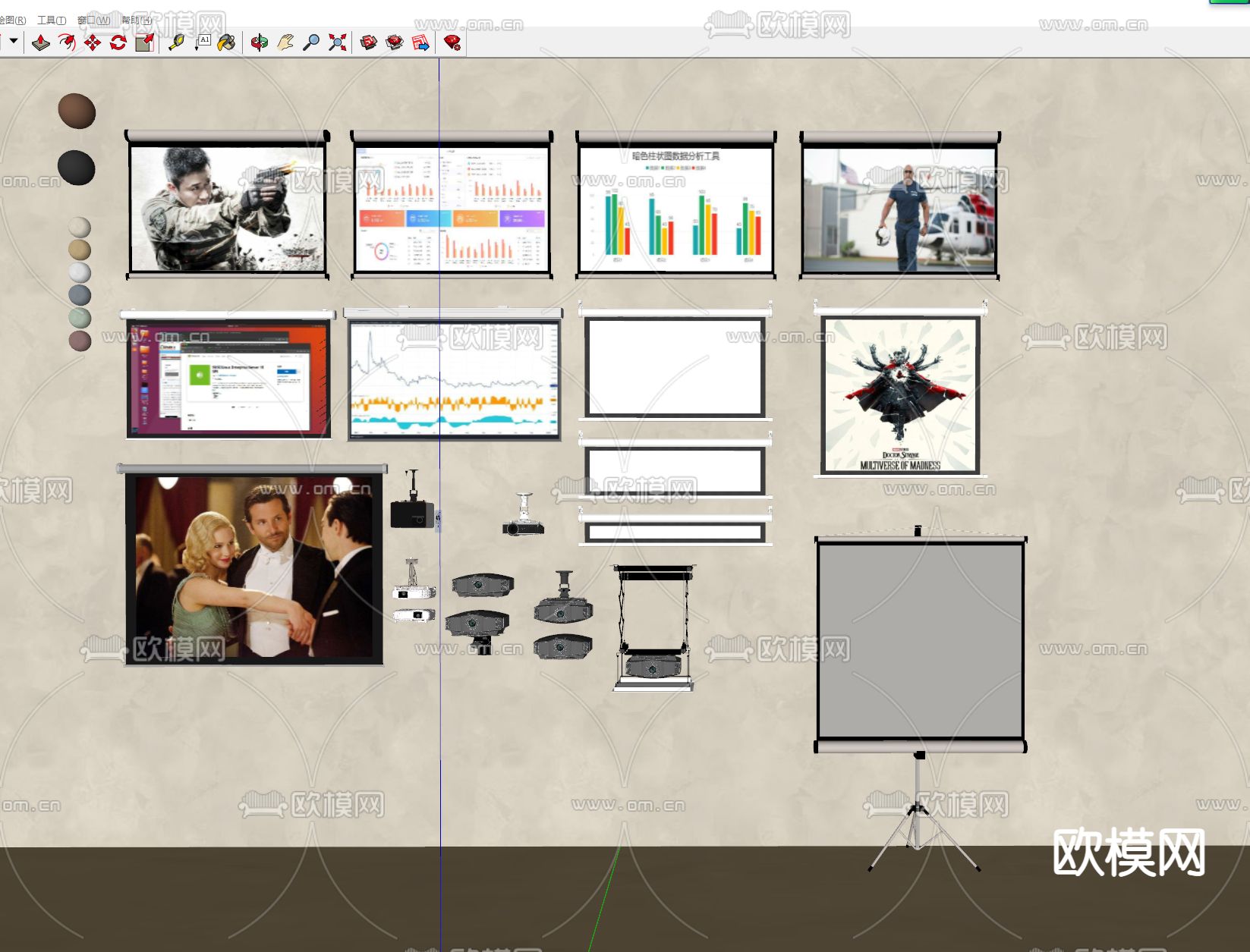Activate the Pan hand tool
This screenshot has width=1250, height=952.
285,42
